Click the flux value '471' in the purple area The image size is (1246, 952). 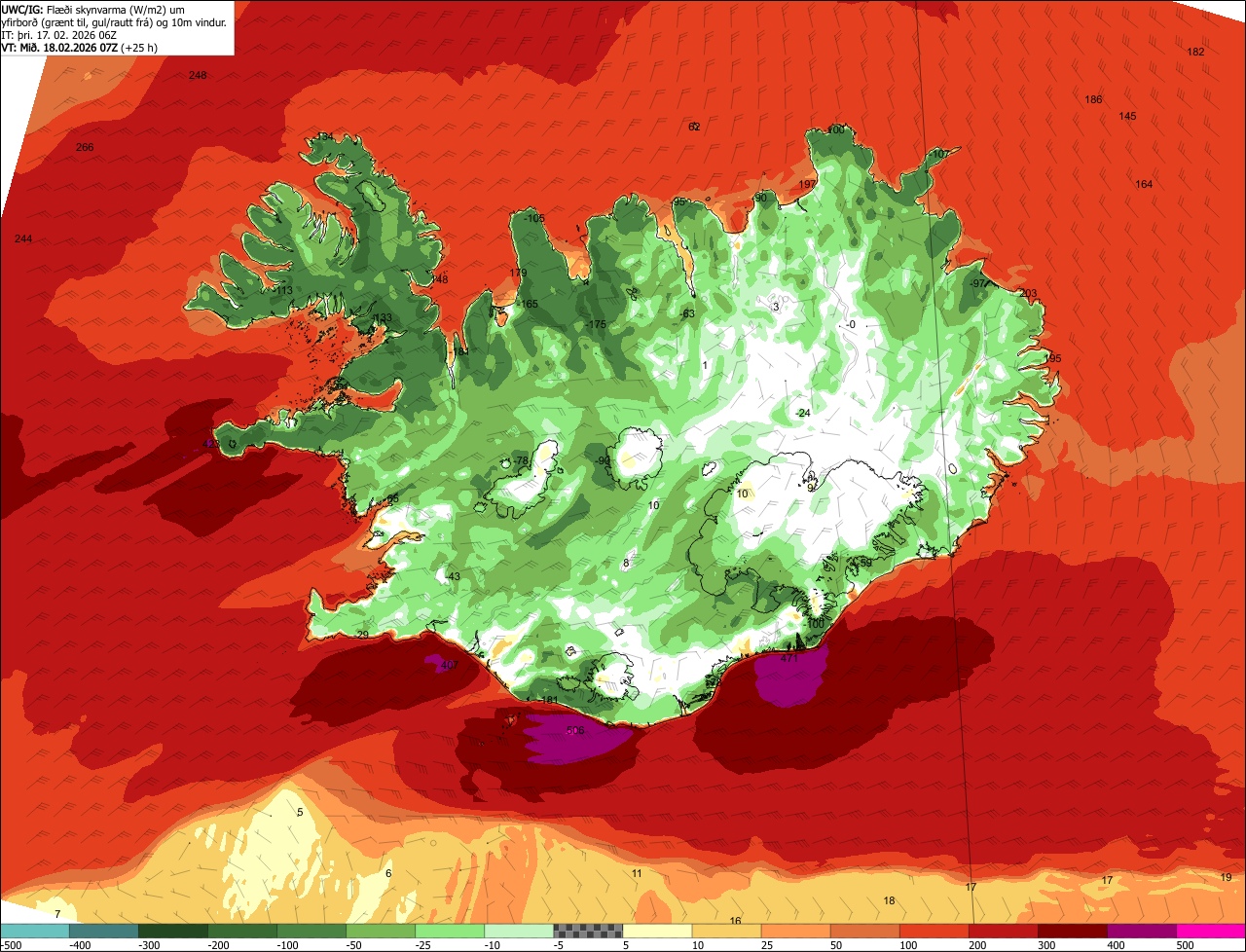(x=789, y=658)
